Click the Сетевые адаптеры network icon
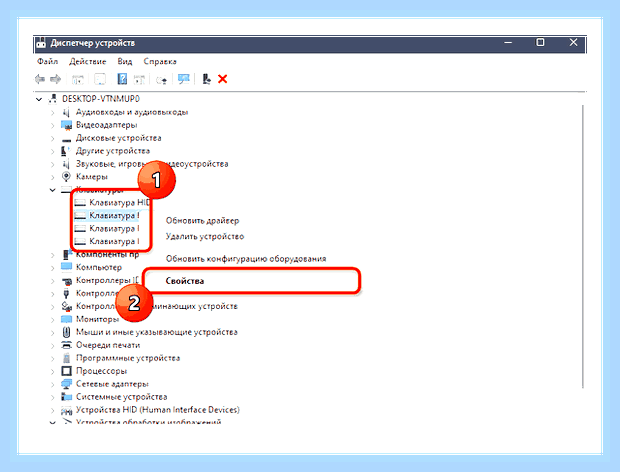The width and height of the screenshot is (620, 472). tap(66, 384)
